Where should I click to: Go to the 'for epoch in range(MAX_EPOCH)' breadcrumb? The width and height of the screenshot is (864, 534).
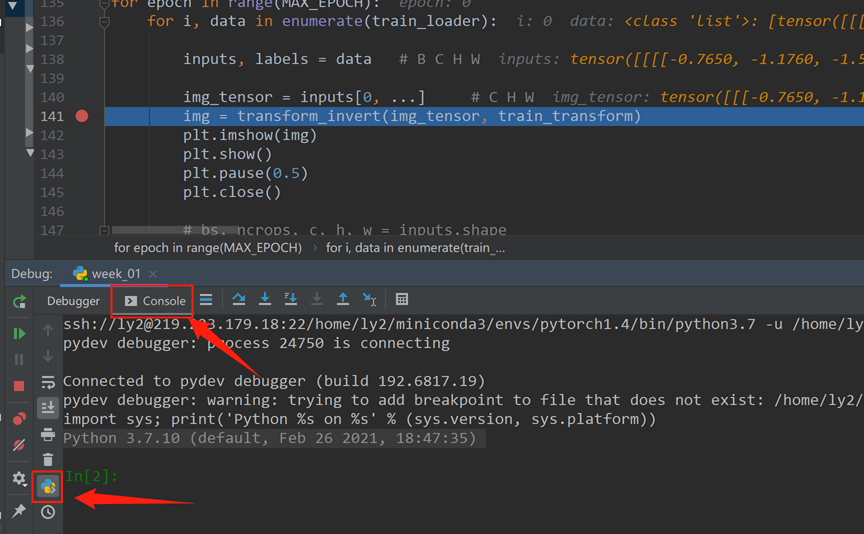[208, 248]
